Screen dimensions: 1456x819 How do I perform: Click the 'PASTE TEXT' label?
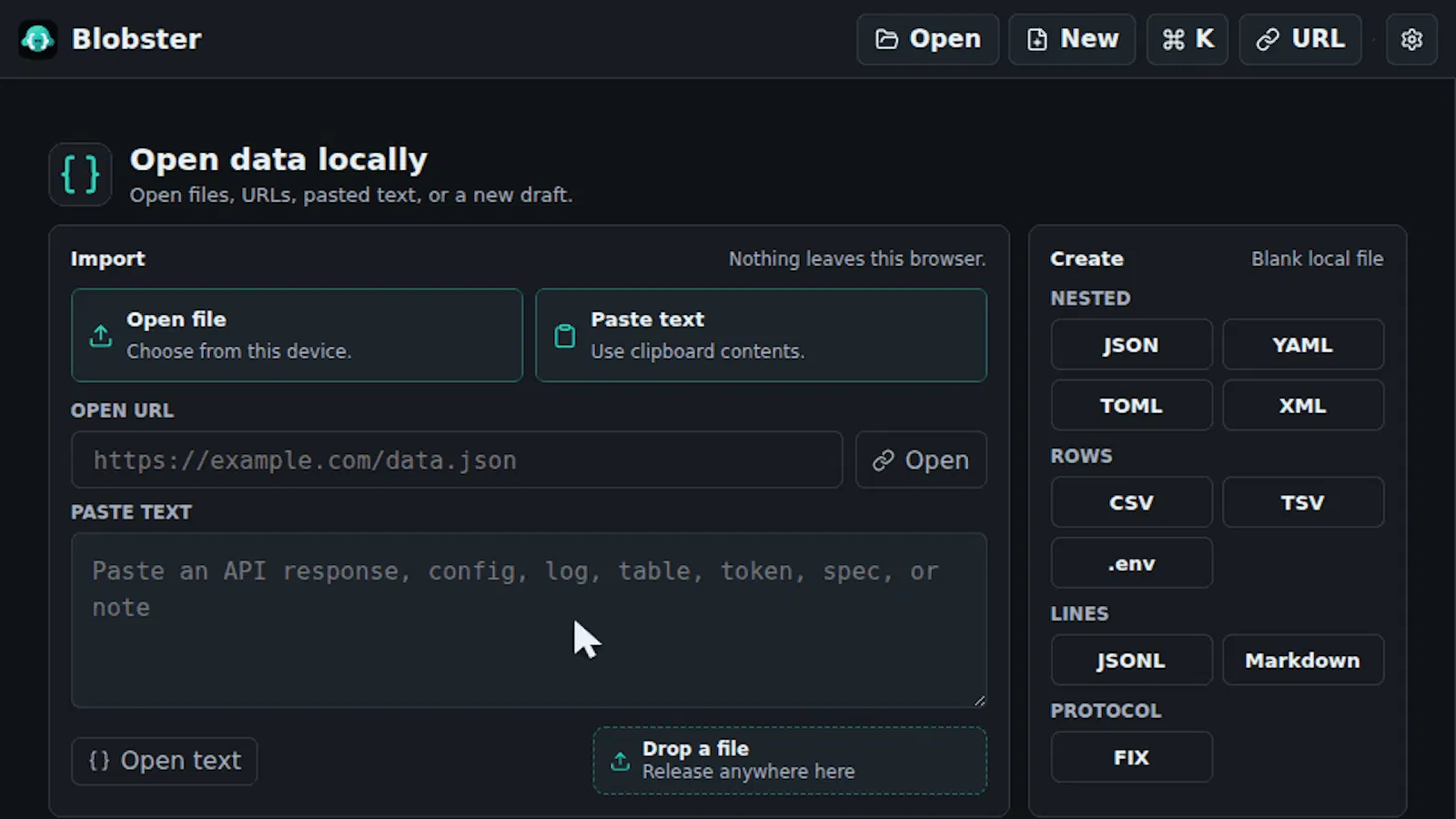pos(131,512)
